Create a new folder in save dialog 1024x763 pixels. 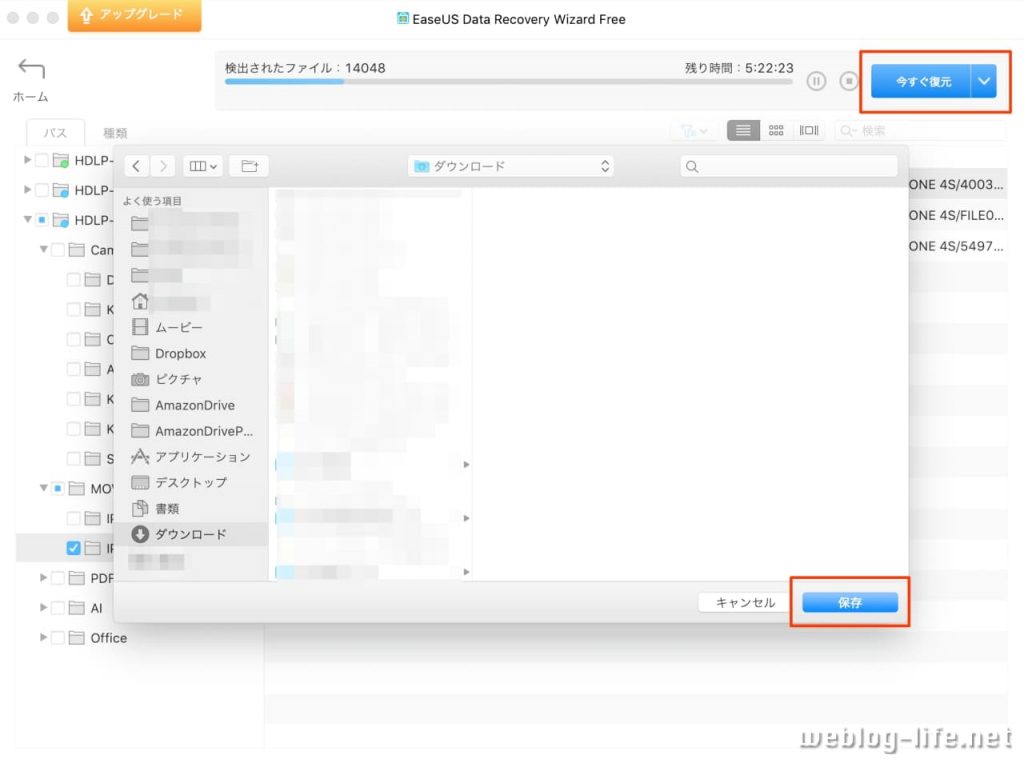pos(249,167)
